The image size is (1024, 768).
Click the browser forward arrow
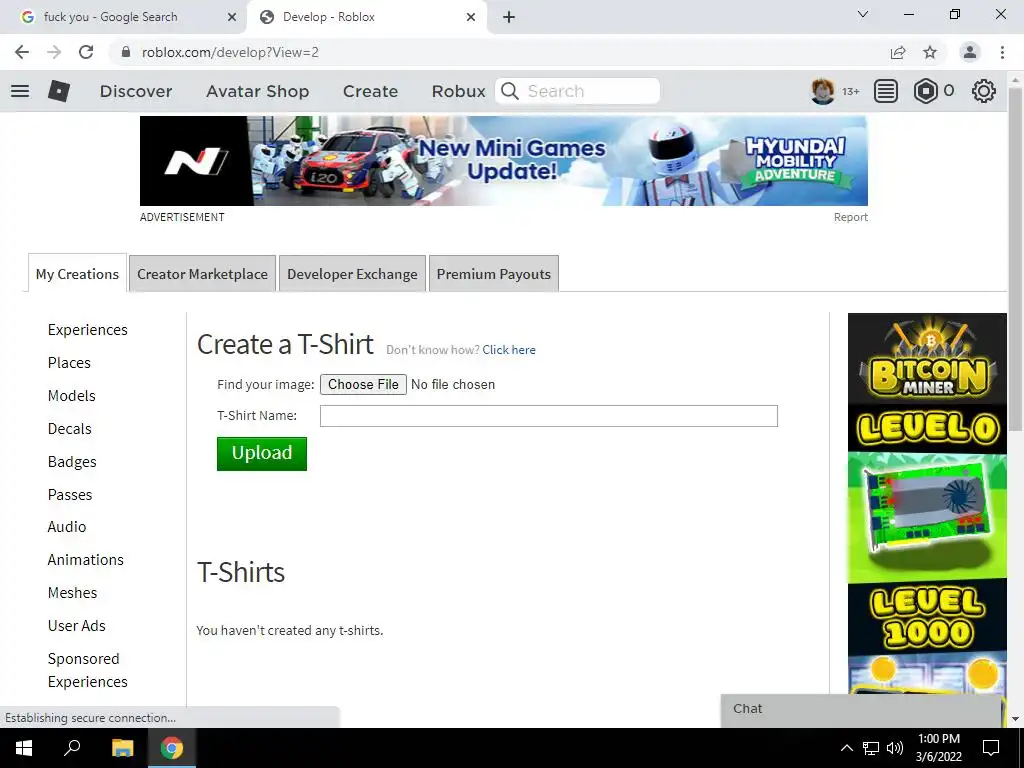(54, 52)
